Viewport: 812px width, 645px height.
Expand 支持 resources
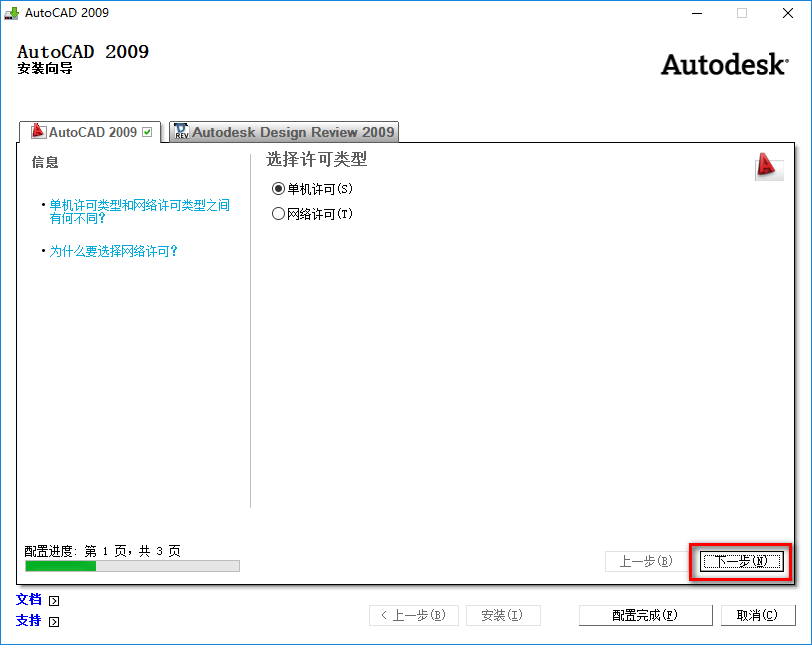click(27, 621)
